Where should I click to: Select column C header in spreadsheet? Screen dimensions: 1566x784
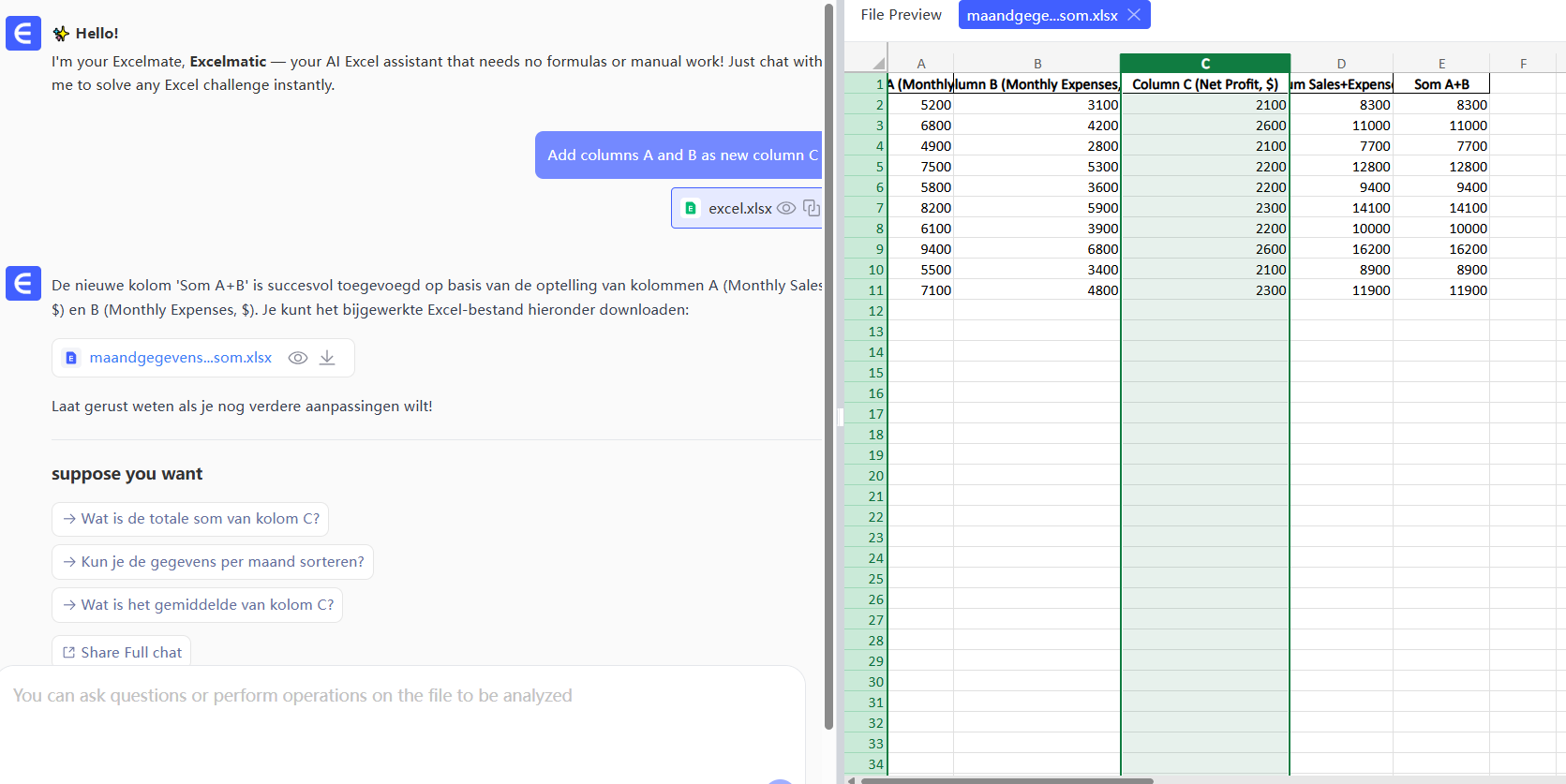[x=1205, y=64]
